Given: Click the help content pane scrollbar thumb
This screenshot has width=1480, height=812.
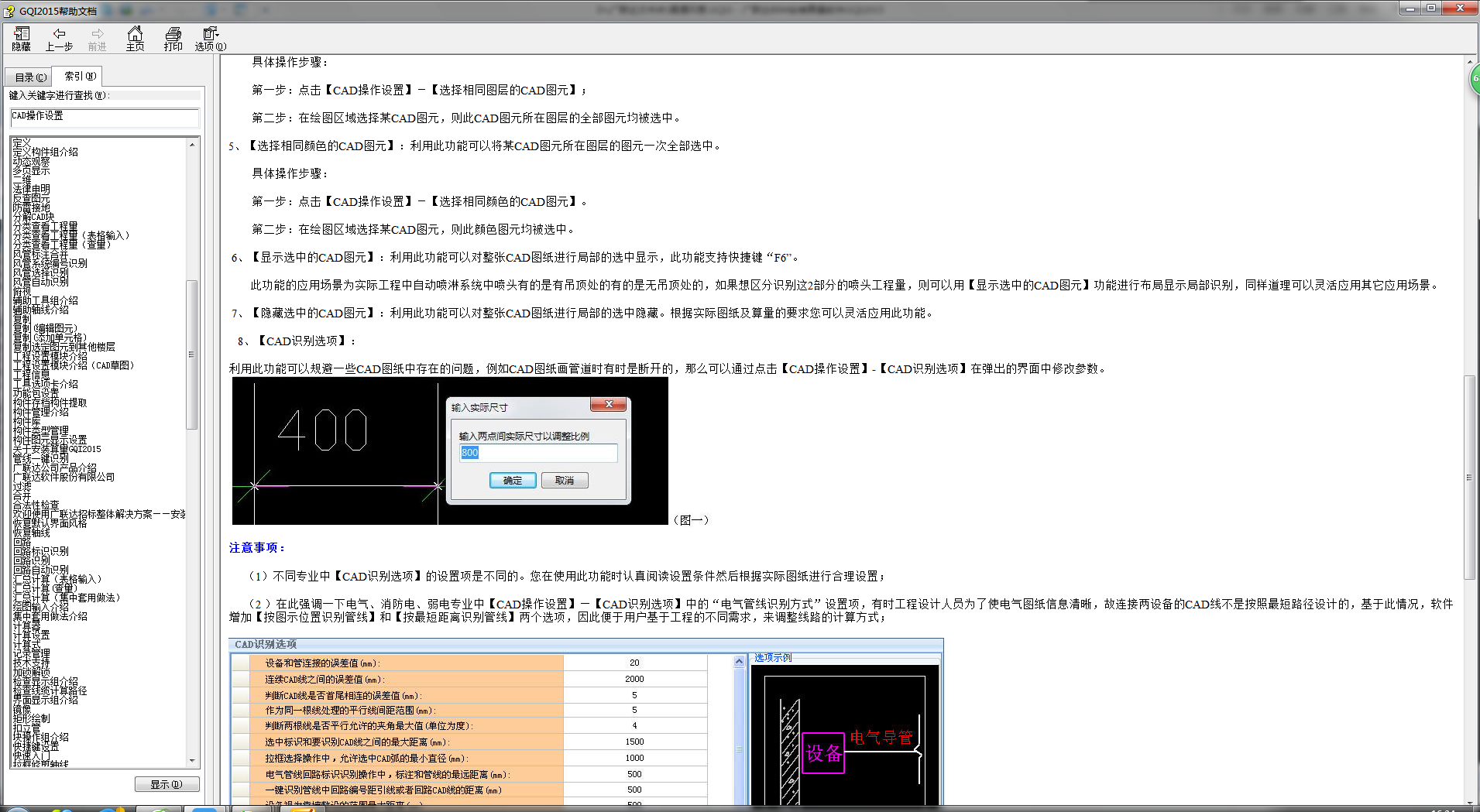Looking at the screenshot, I should [x=1469, y=478].
